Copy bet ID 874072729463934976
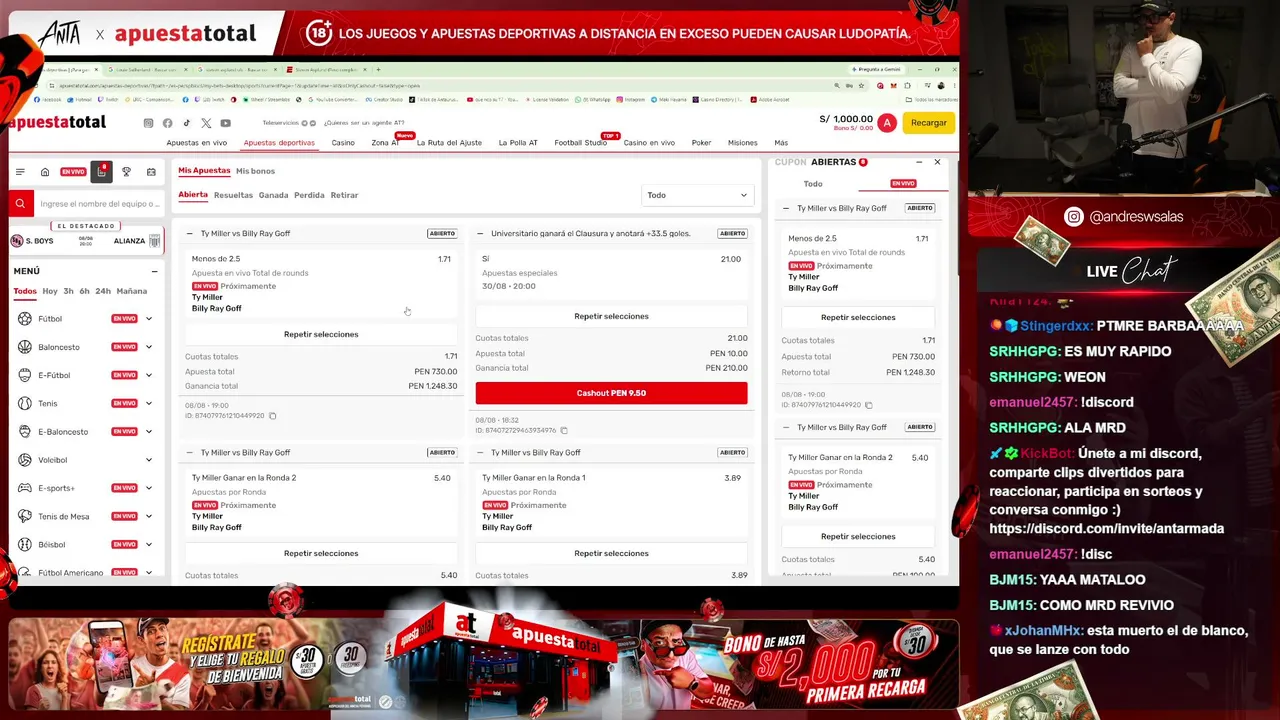The image size is (1280, 720). click(564, 430)
